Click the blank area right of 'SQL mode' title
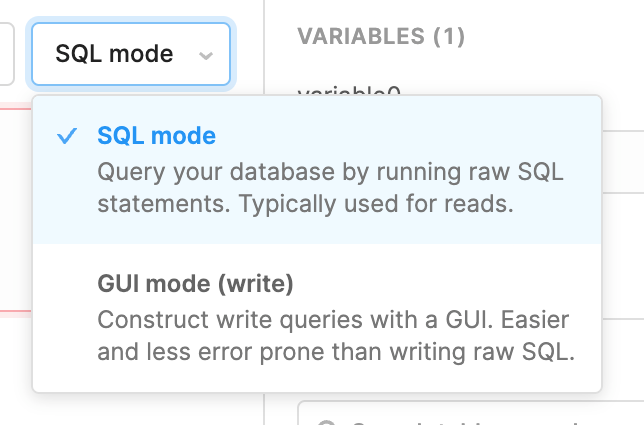The width and height of the screenshot is (644, 425). pos(400,136)
